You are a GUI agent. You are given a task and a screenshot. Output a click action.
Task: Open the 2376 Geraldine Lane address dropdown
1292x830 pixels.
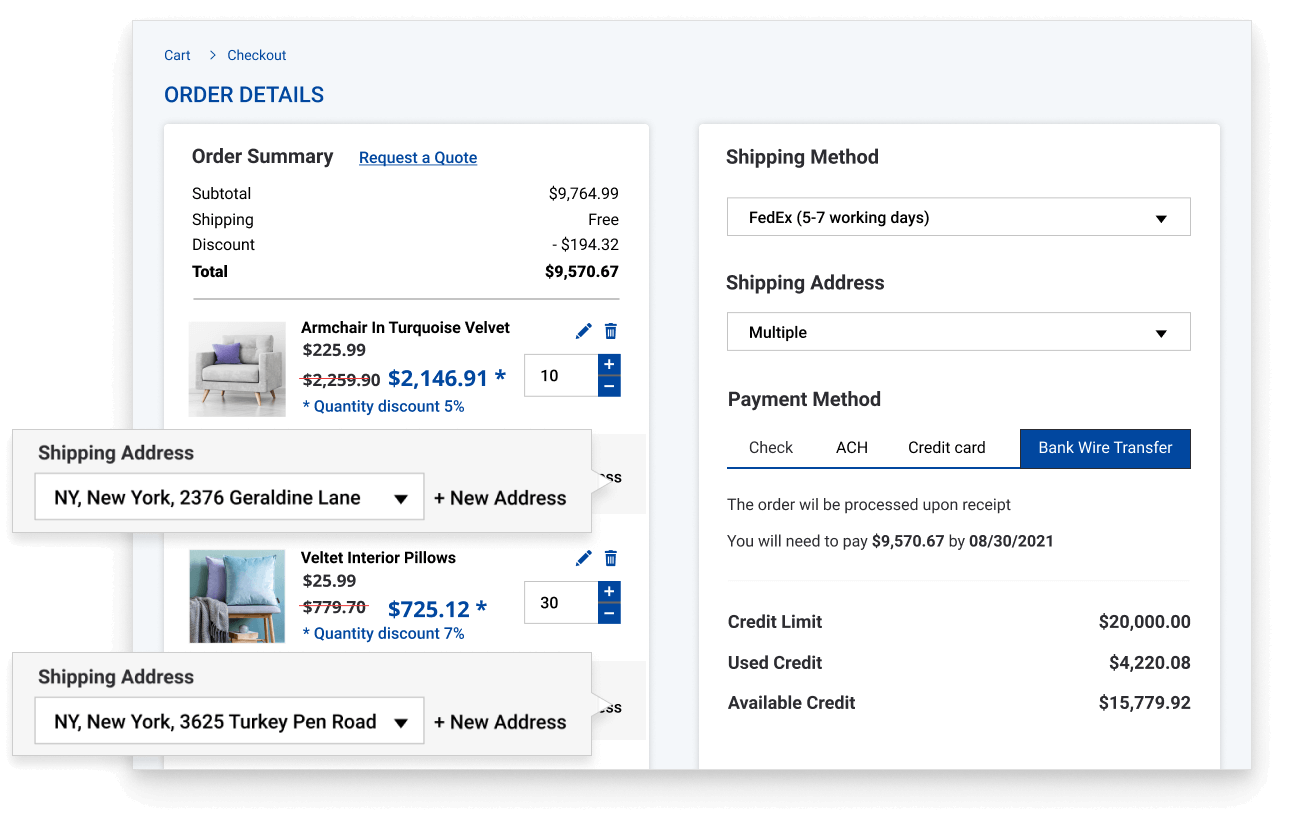(229, 498)
